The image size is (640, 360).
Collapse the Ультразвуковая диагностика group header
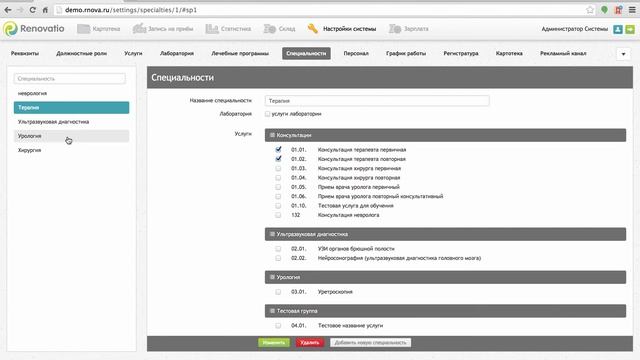[445, 234]
